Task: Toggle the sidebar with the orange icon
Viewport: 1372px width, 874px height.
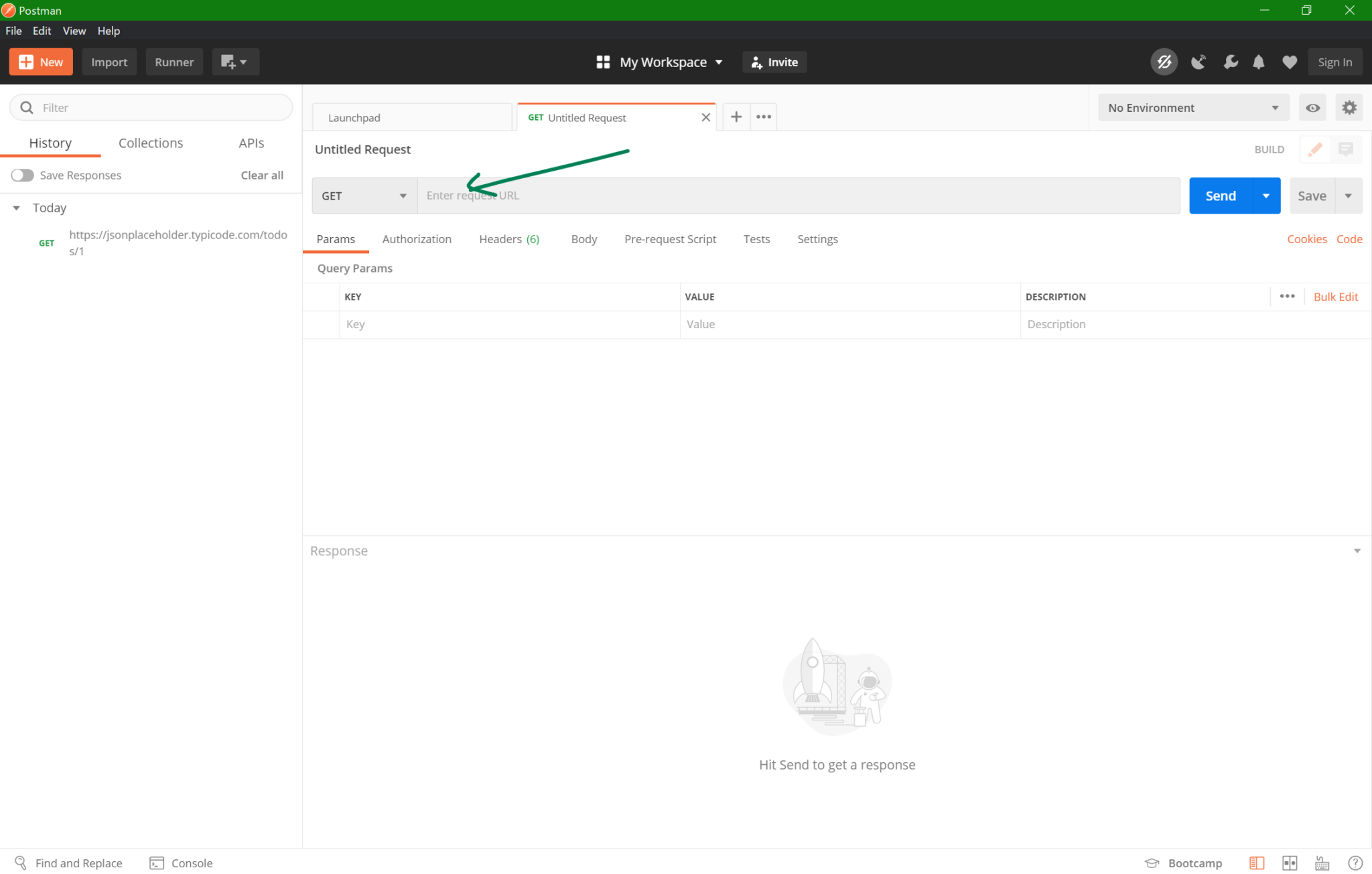Action: pos(1255,863)
